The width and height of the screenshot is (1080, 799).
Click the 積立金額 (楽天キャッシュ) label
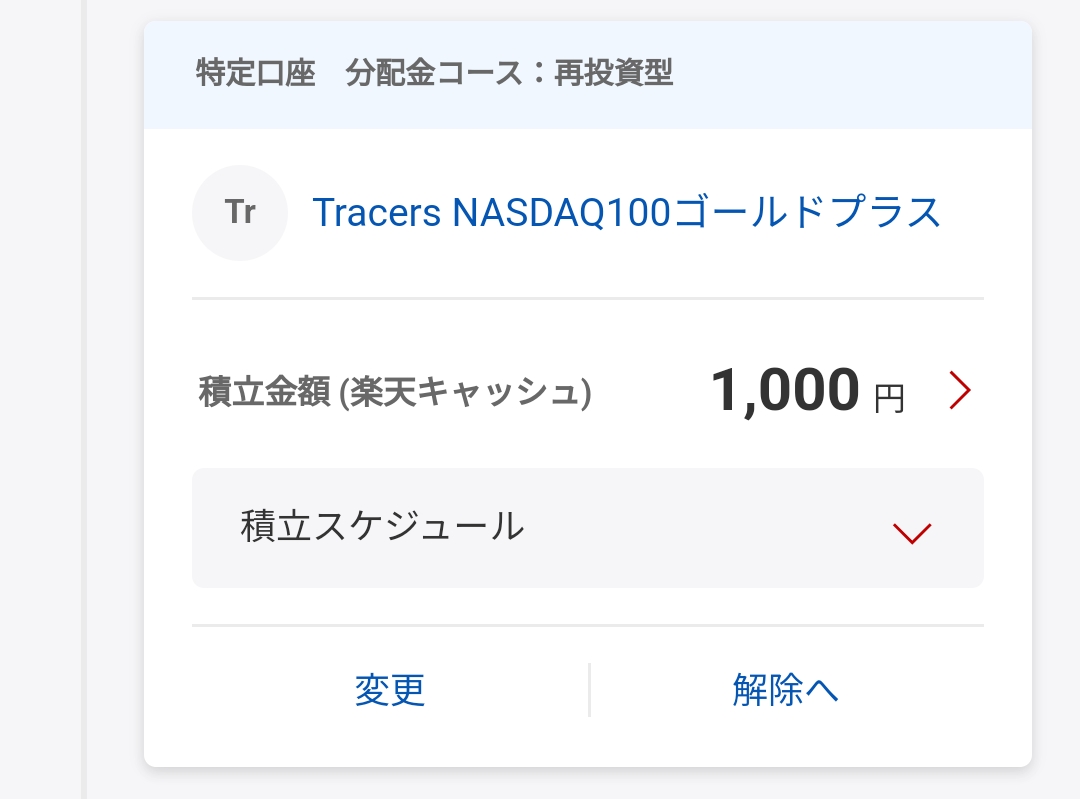(395, 392)
